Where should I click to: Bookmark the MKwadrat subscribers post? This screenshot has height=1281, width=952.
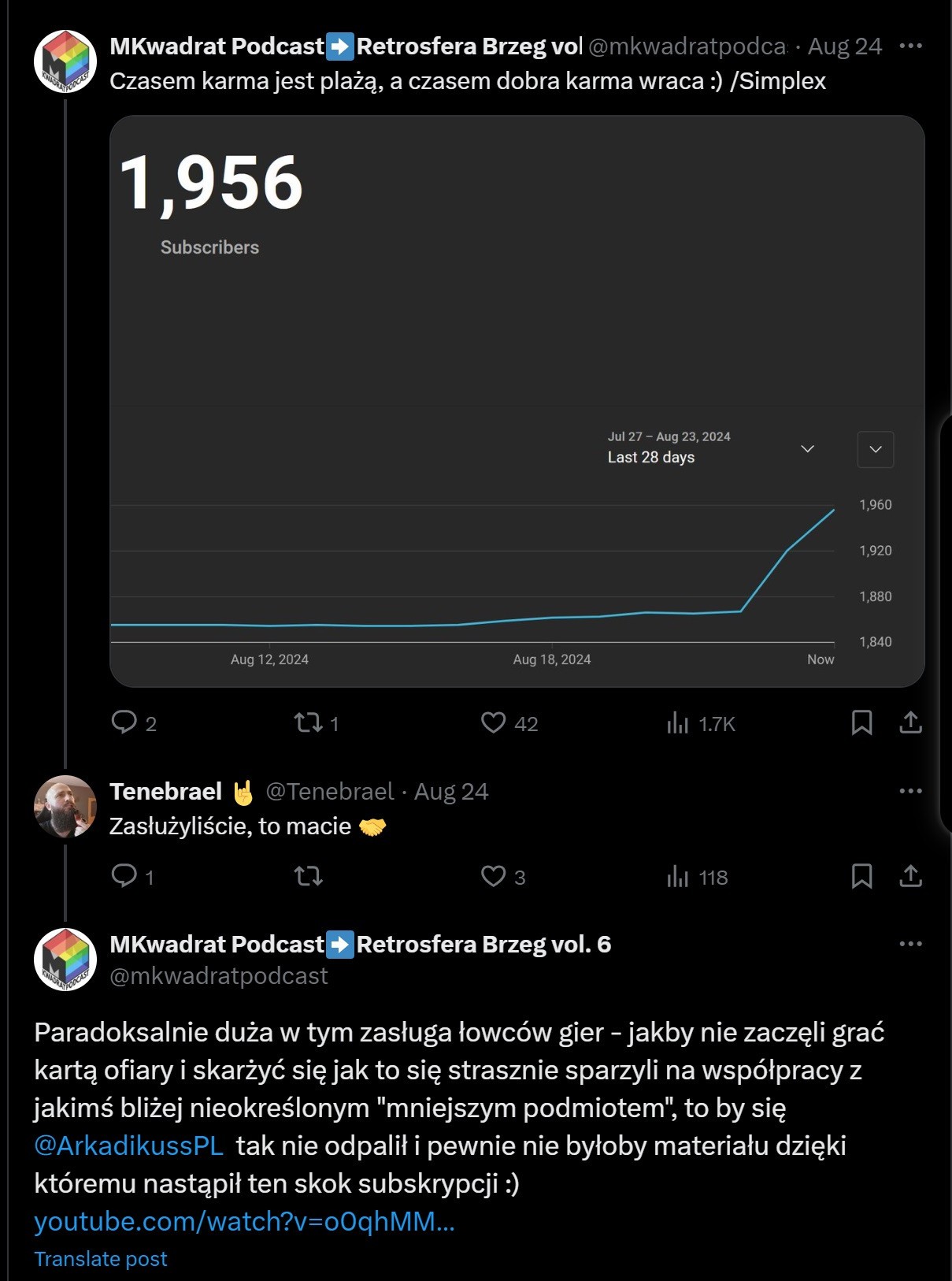coord(861,722)
